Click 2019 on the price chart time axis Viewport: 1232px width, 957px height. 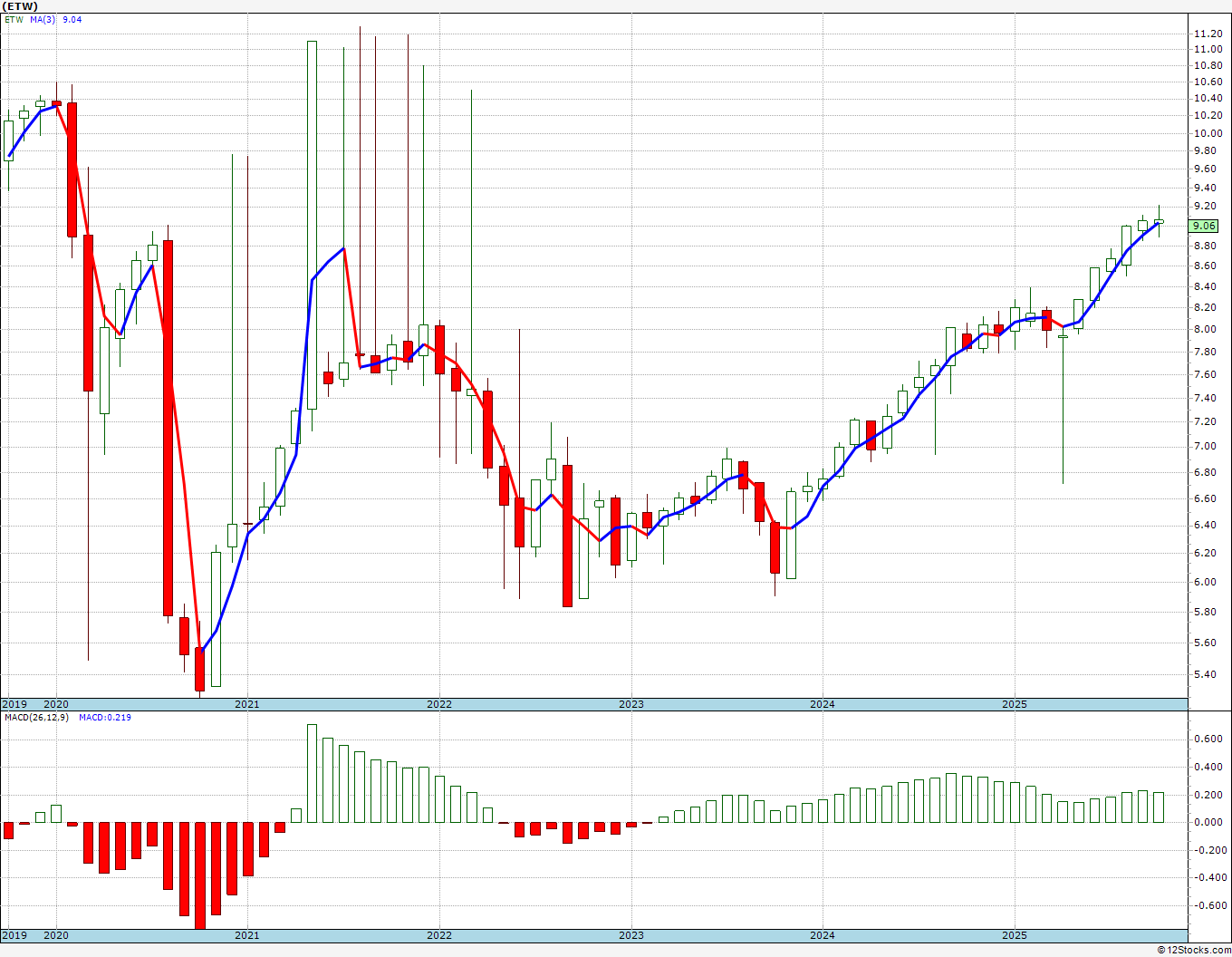click(x=14, y=704)
